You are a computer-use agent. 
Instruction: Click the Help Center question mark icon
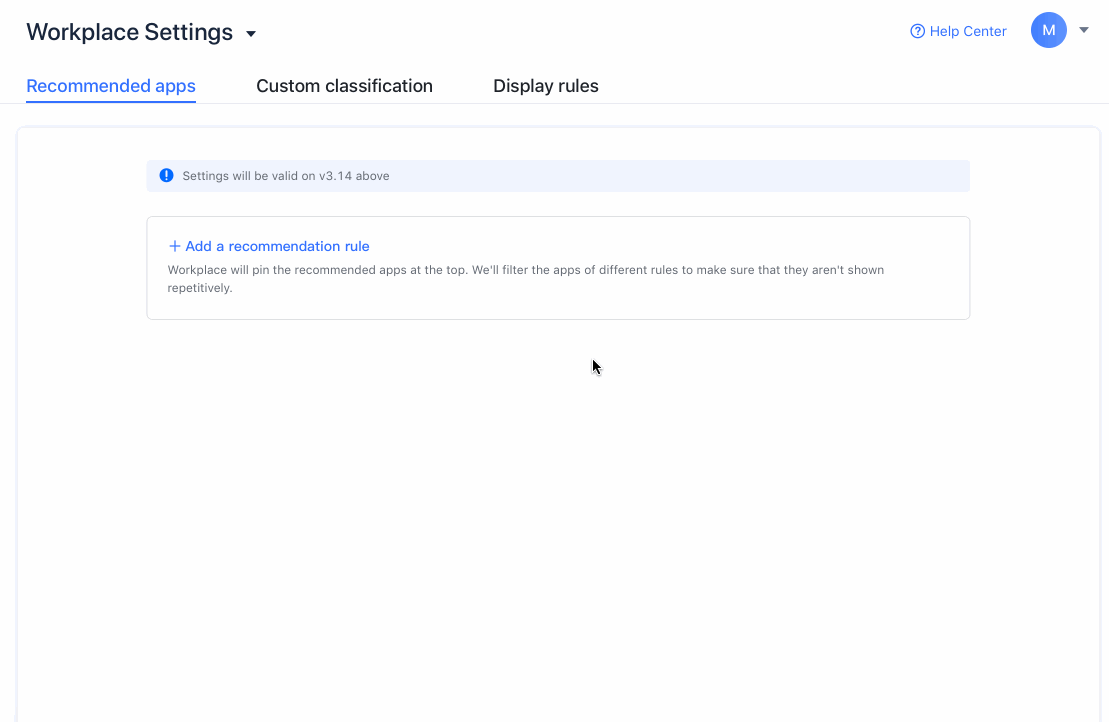(917, 31)
